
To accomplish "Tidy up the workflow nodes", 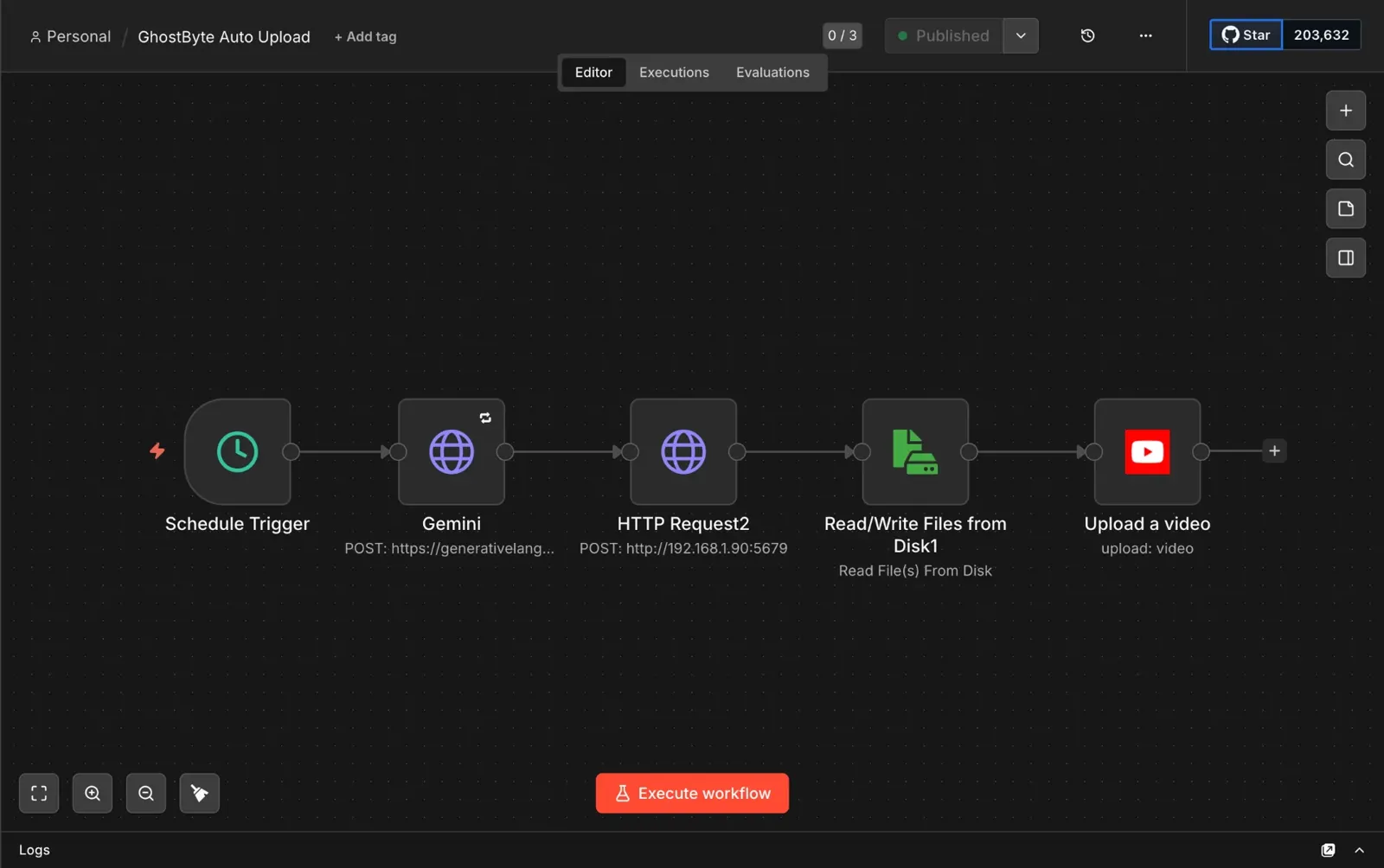I will 200,793.
